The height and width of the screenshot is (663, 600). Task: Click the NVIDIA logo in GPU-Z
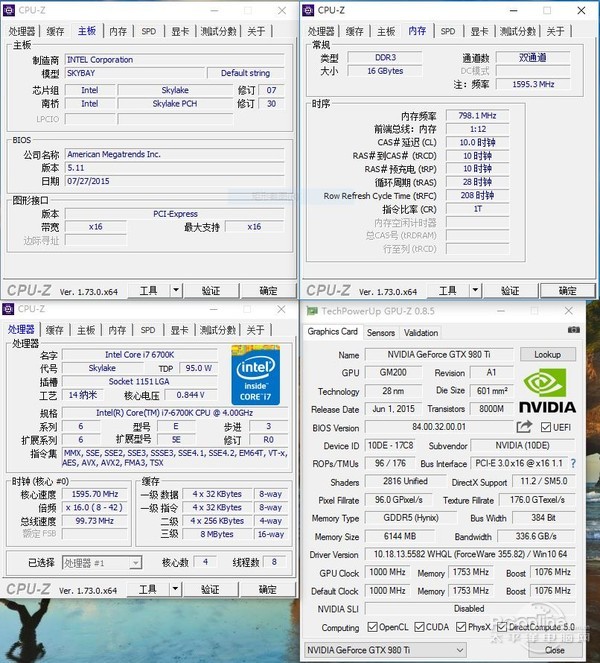[x=547, y=390]
